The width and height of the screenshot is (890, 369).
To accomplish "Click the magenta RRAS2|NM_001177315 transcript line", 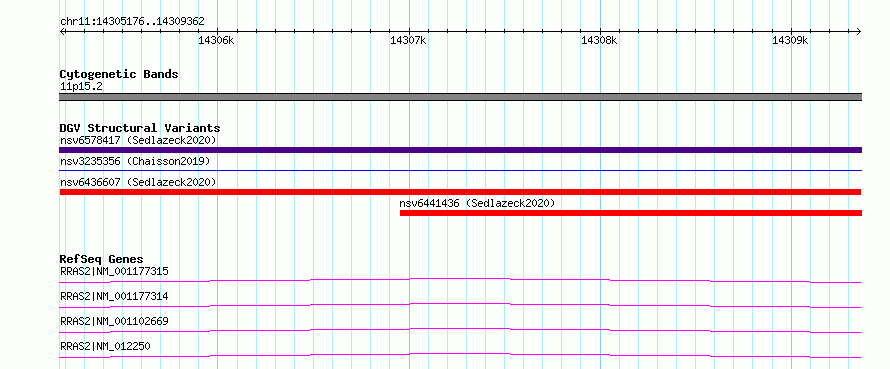I will pyautogui.click(x=460, y=280).
